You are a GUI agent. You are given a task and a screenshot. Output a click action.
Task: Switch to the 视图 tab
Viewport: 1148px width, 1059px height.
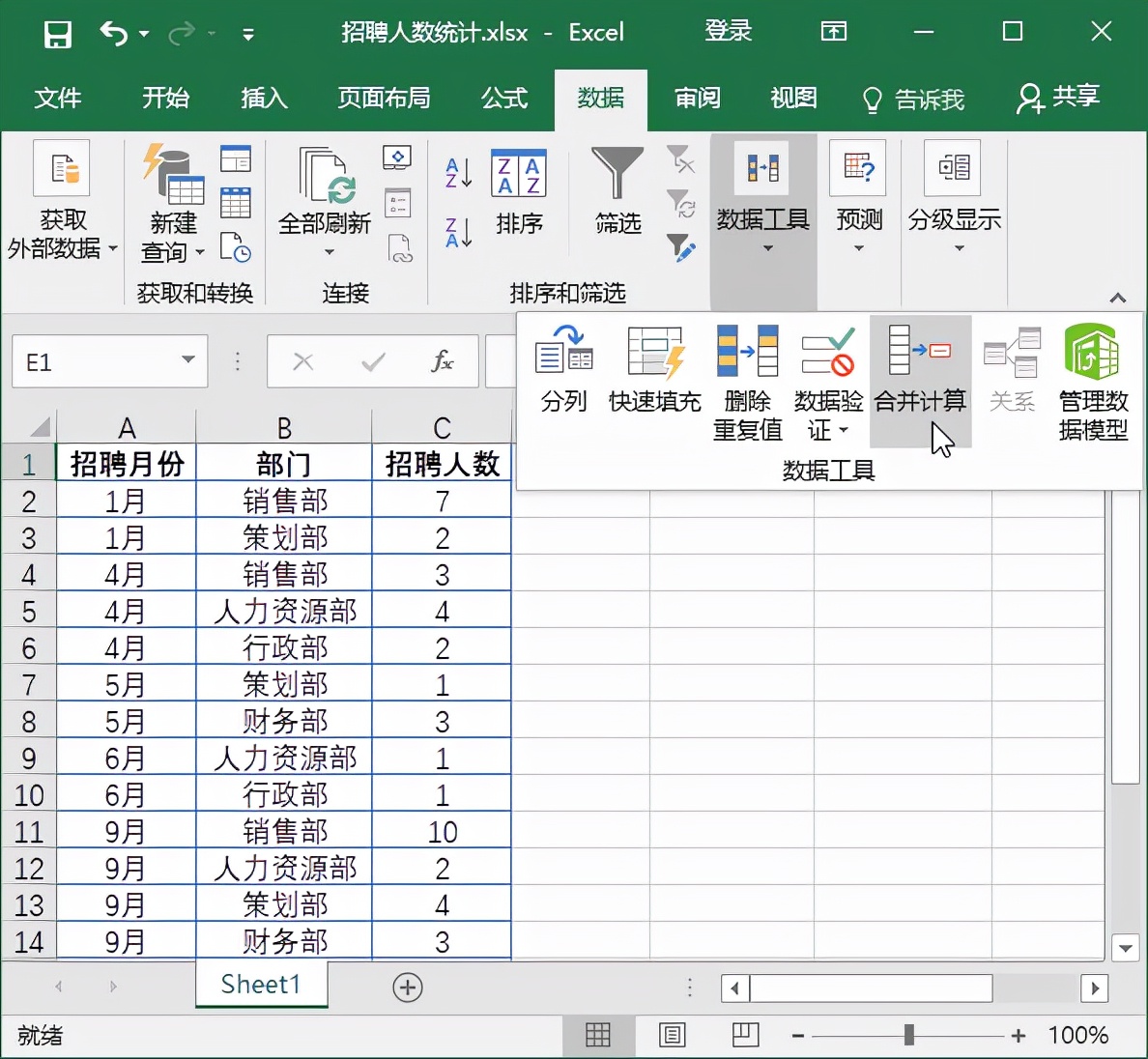pos(793,98)
